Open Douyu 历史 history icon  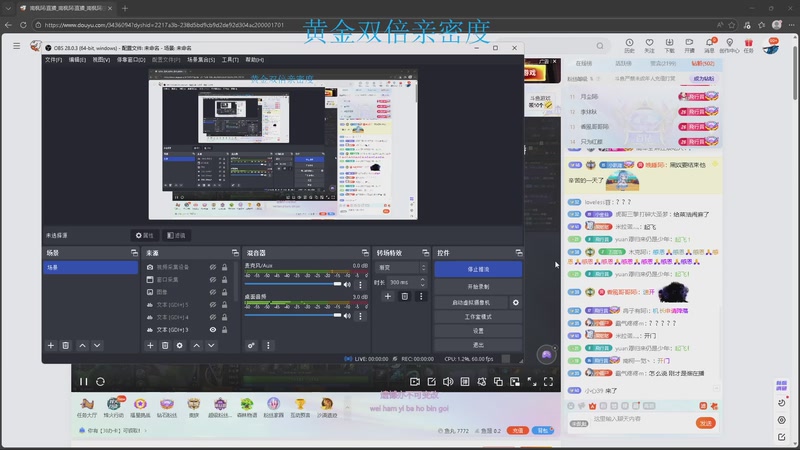point(629,45)
